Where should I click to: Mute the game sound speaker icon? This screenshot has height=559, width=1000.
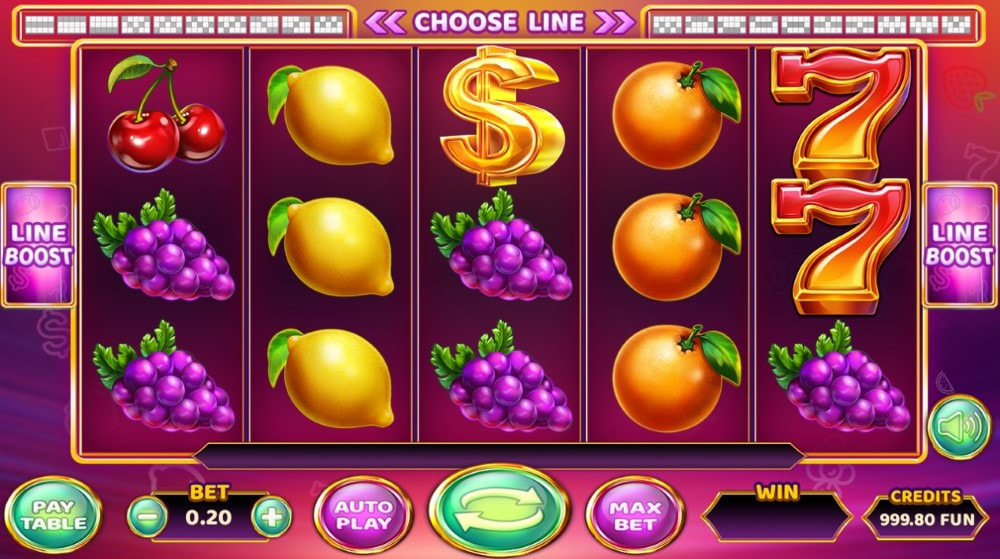959,428
